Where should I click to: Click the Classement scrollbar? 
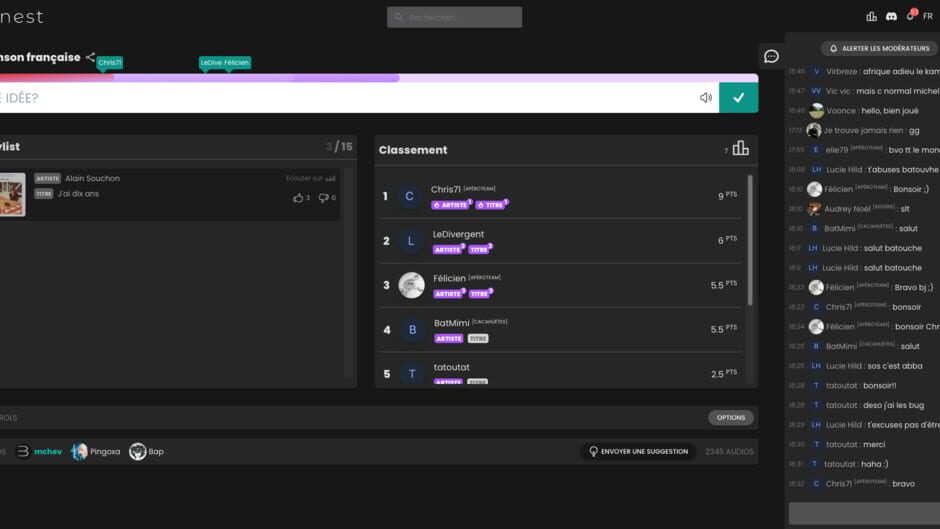pos(749,240)
